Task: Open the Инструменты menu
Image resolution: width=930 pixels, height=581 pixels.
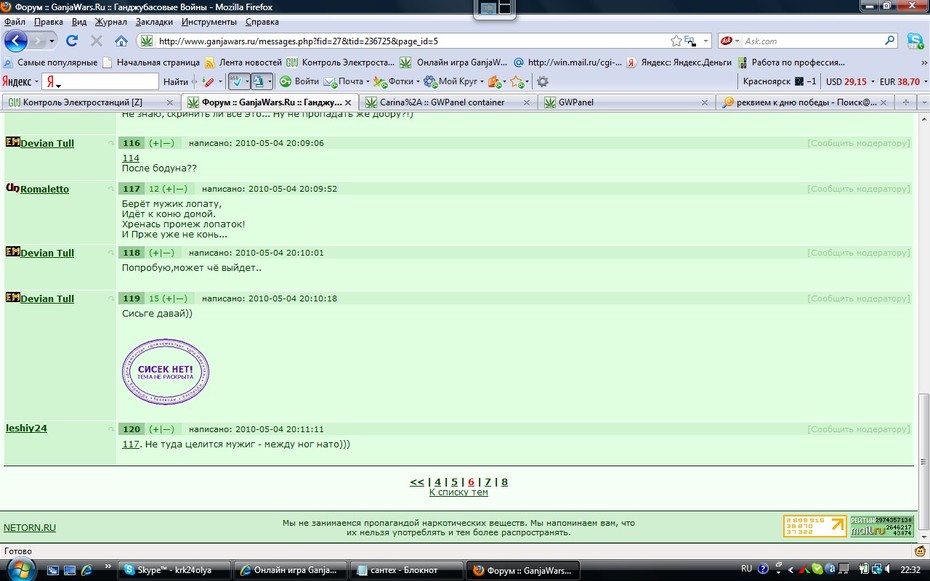Action: [x=209, y=22]
